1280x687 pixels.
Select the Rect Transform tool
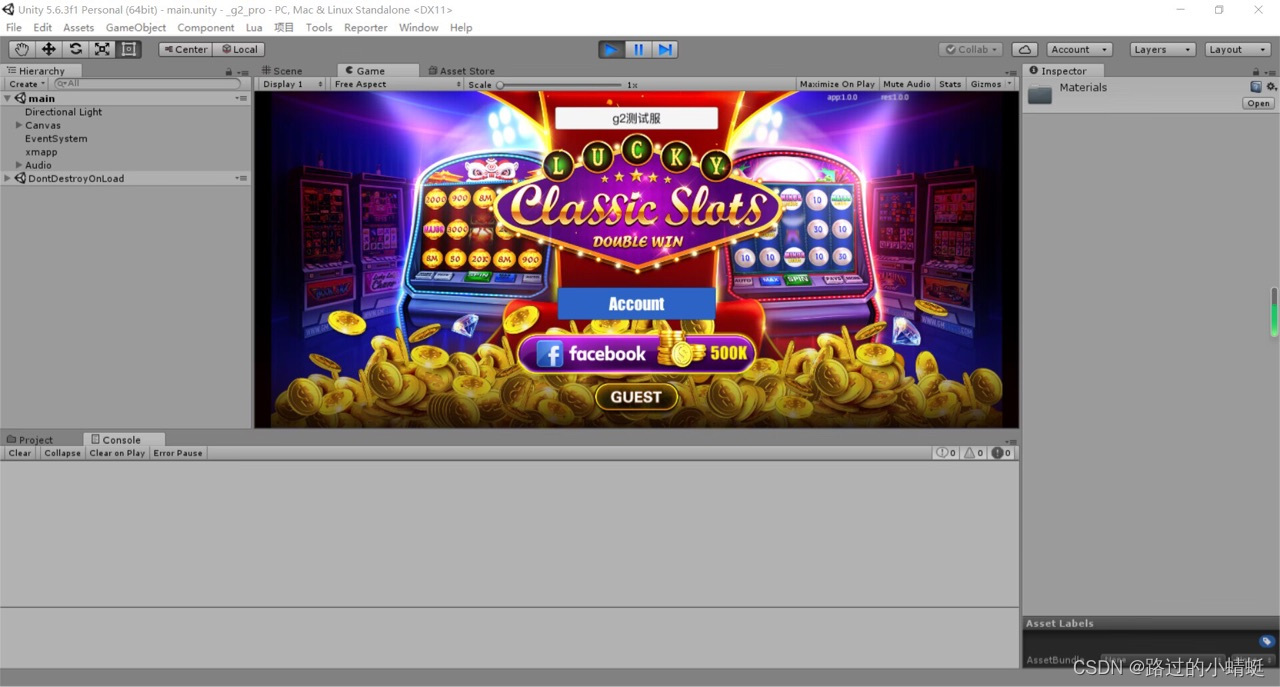point(129,49)
